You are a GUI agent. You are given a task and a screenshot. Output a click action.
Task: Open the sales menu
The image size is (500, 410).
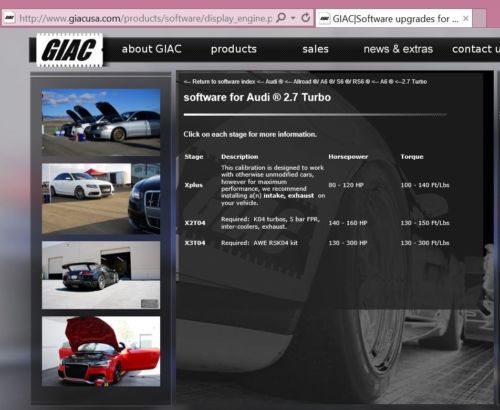pyautogui.click(x=315, y=49)
